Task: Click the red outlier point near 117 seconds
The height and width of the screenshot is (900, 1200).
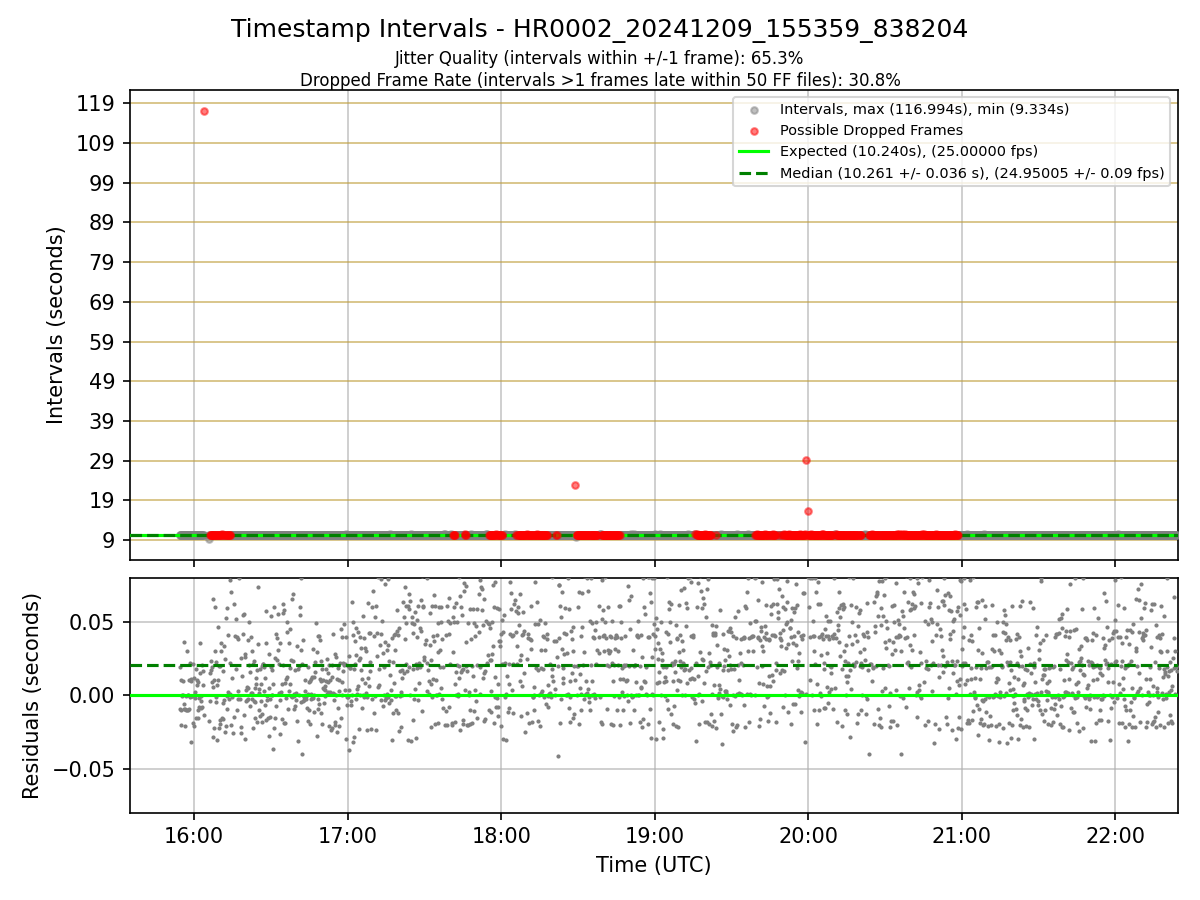Action: point(204,111)
